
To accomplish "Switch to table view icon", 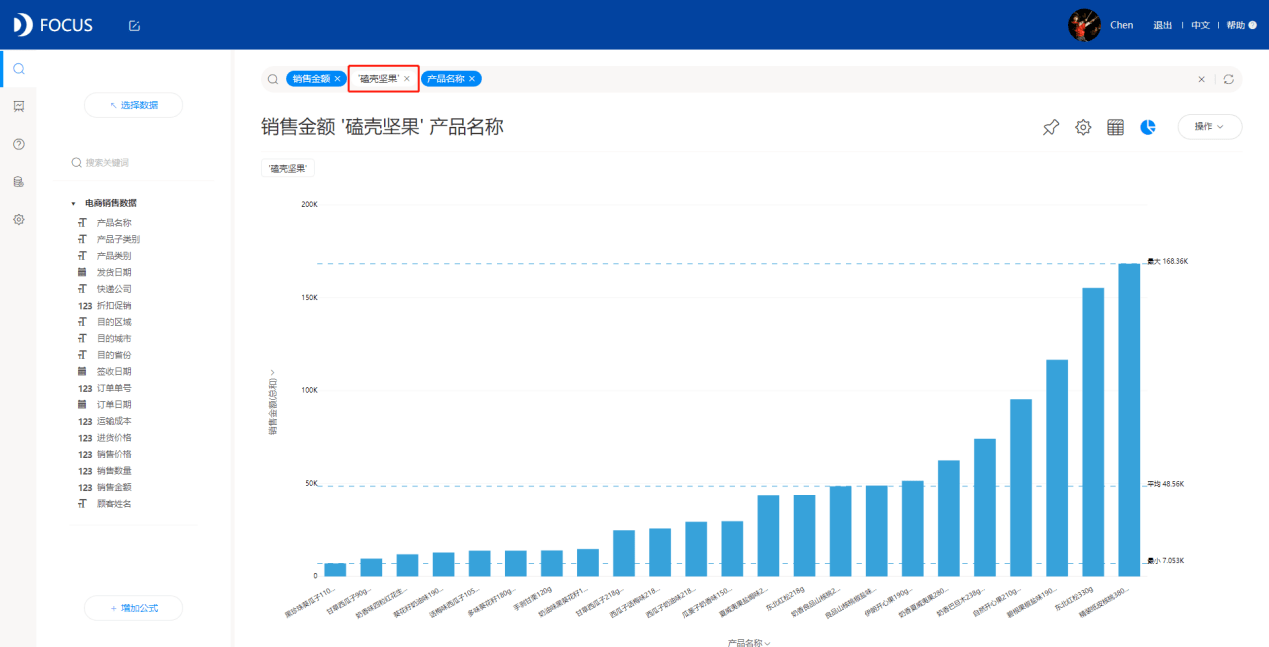I will click(x=1116, y=127).
